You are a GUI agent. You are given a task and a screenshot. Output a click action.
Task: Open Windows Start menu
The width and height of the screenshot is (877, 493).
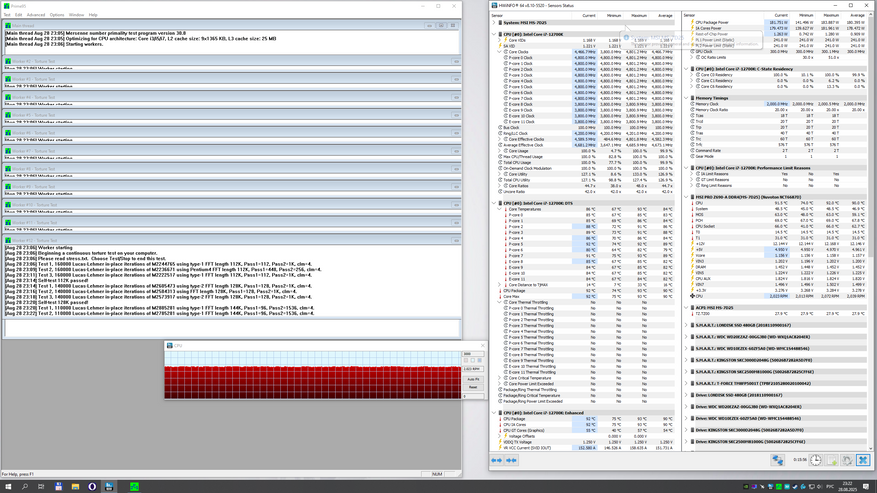point(9,486)
